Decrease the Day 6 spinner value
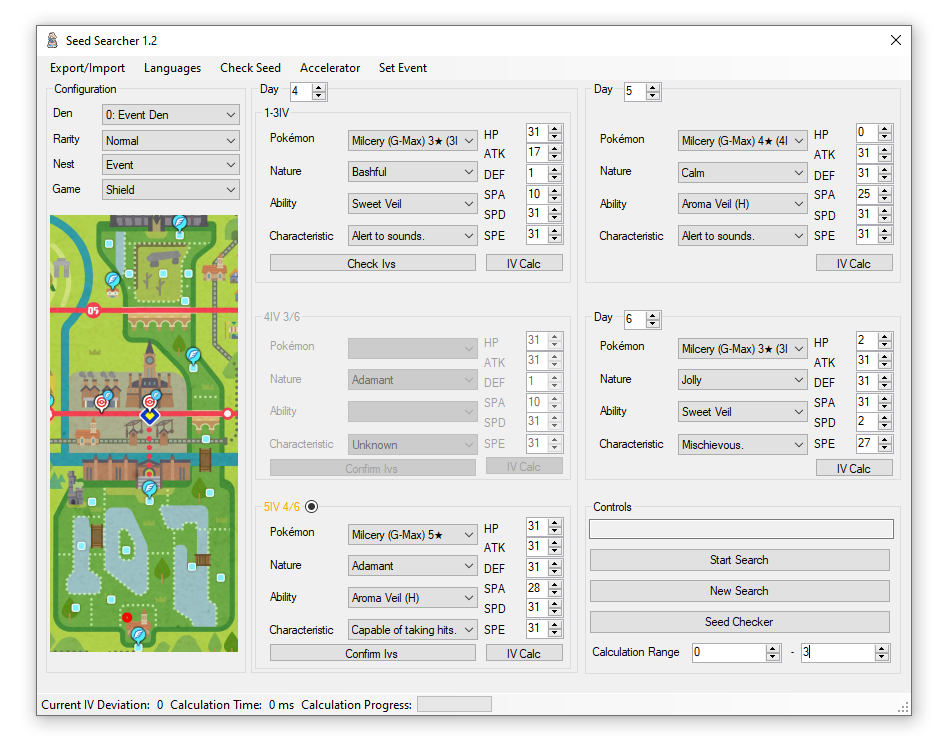The height and width of the screenshot is (742, 943). [653, 324]
